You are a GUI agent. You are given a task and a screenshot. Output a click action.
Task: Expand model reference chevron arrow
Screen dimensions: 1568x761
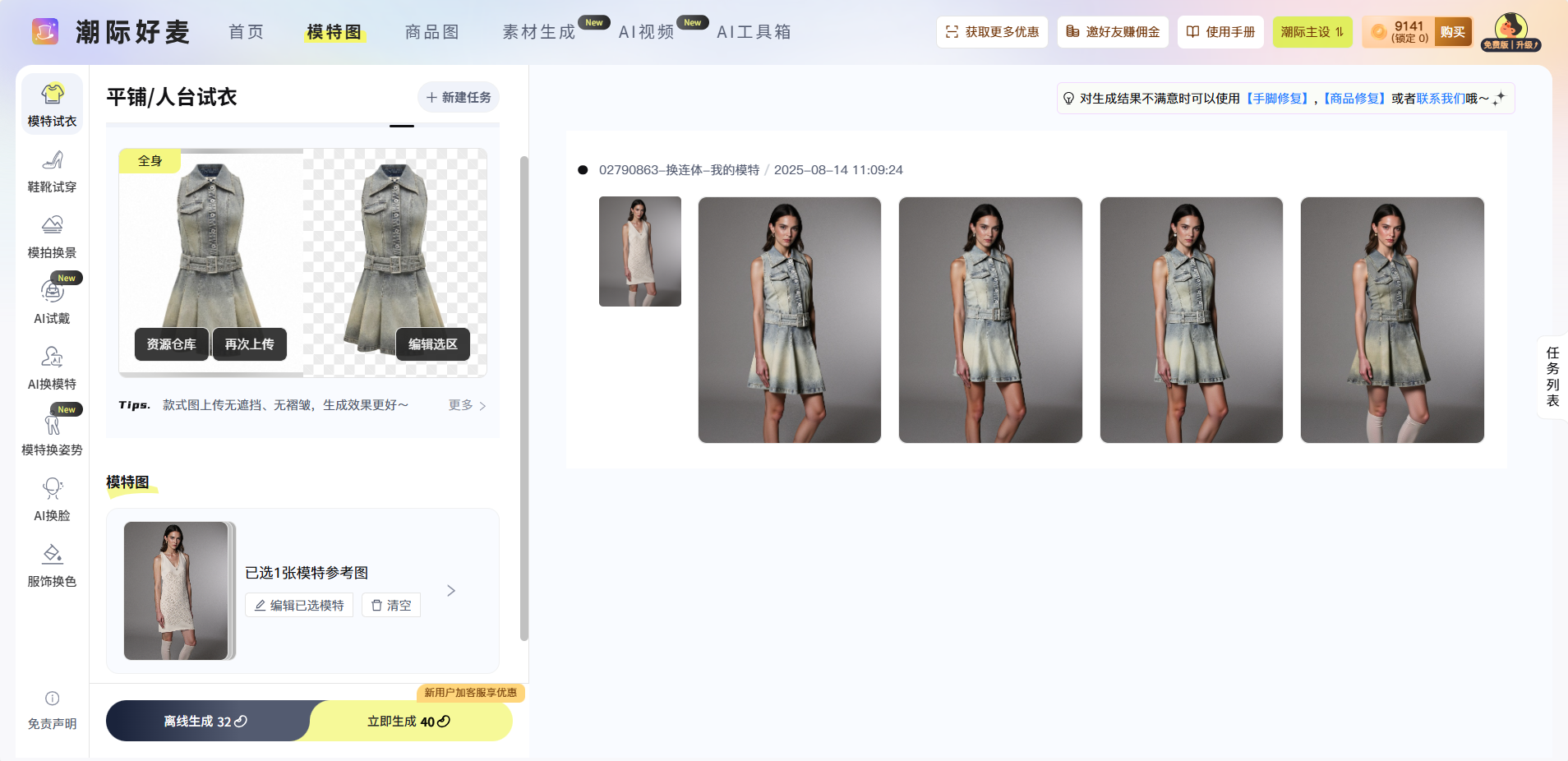coord(451,590)
